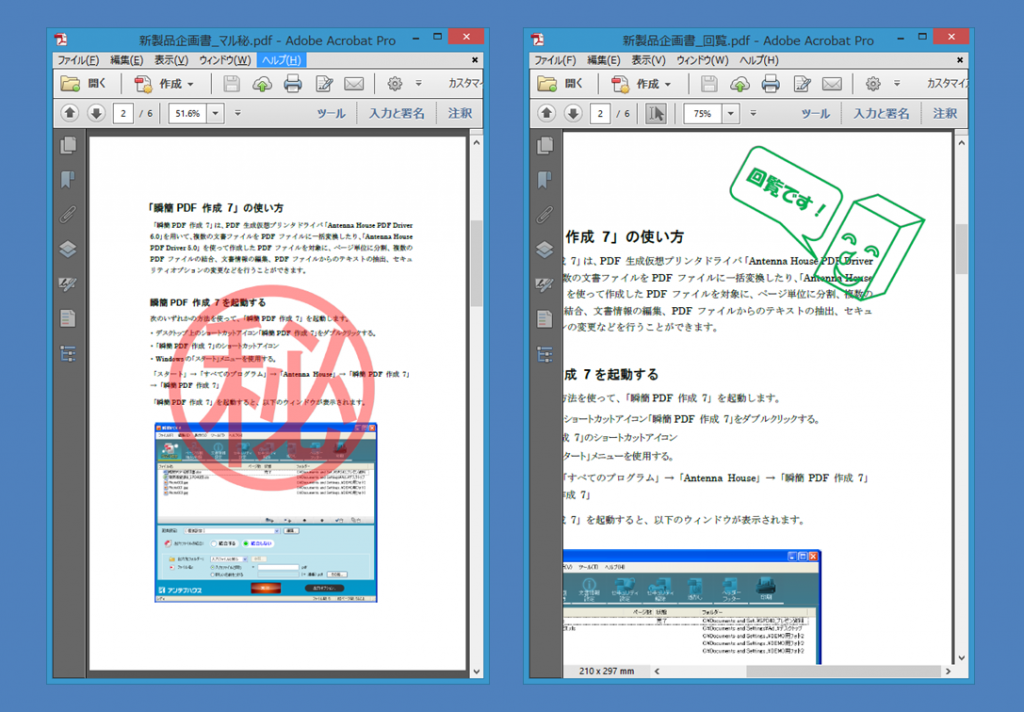Click the save floppy icon in マル秘 window

231,84
